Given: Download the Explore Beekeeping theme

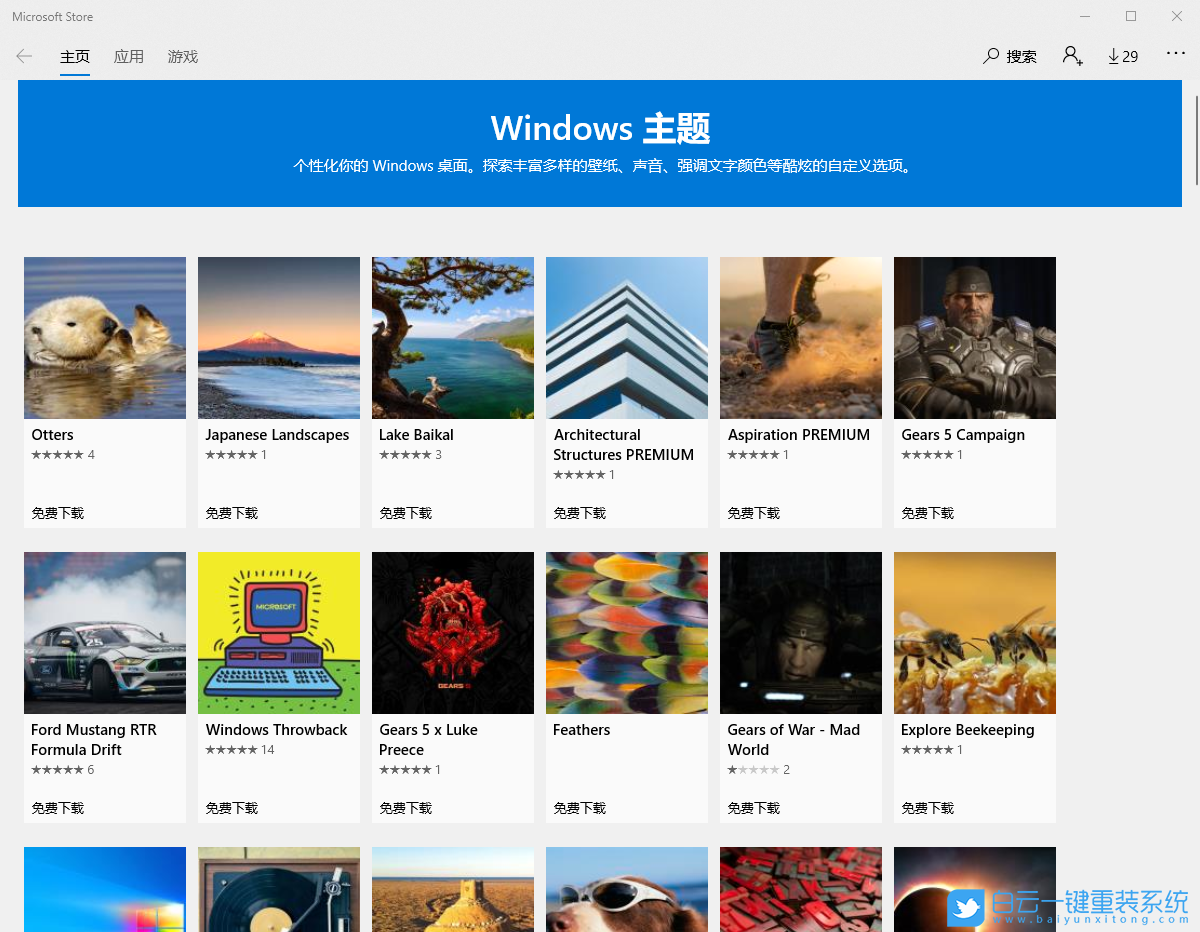Looking at the screenshot, I should [927, 807].
